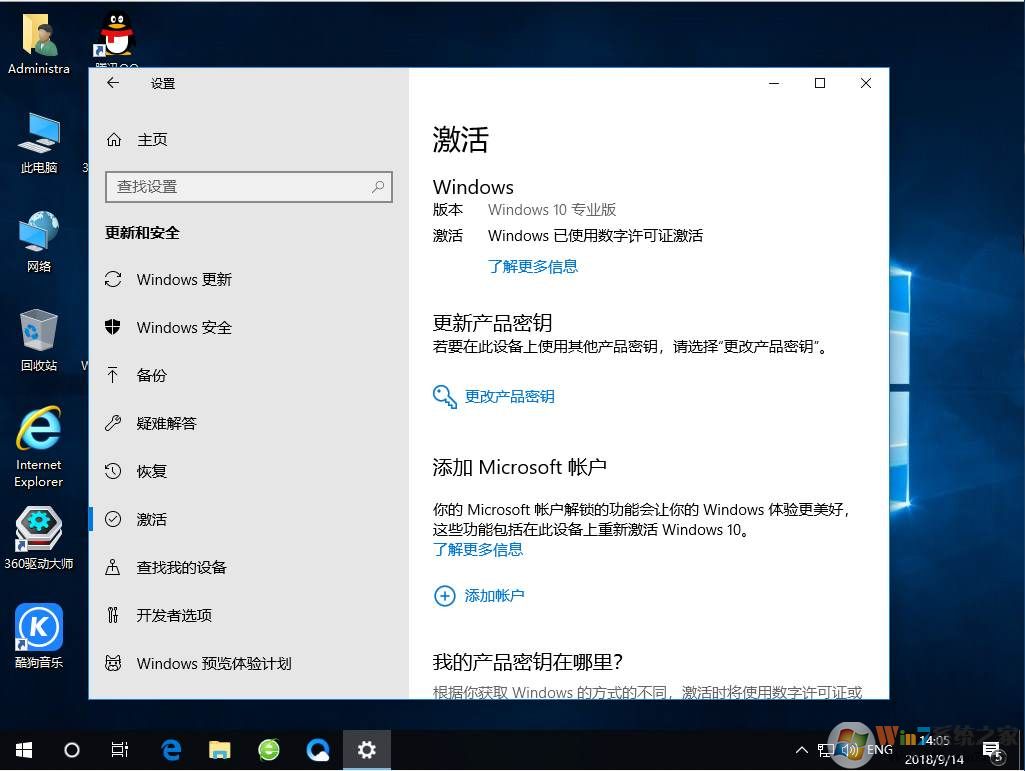The height and width of the screenshot is (771, 1025).
Task: Launch Edge from the taskbar
Action: pos(171,750)
